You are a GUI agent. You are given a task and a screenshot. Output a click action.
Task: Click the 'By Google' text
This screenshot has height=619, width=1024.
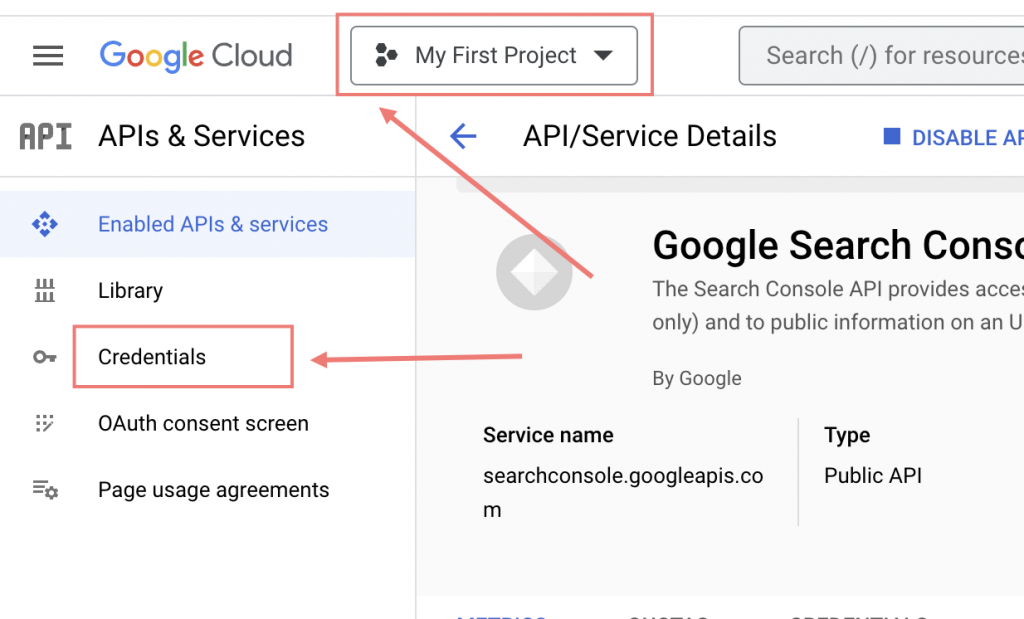point(697,378)
